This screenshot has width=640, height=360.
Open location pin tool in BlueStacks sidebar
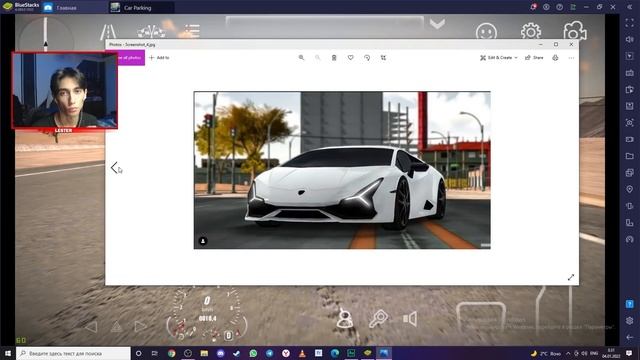[x=630, y=189]
